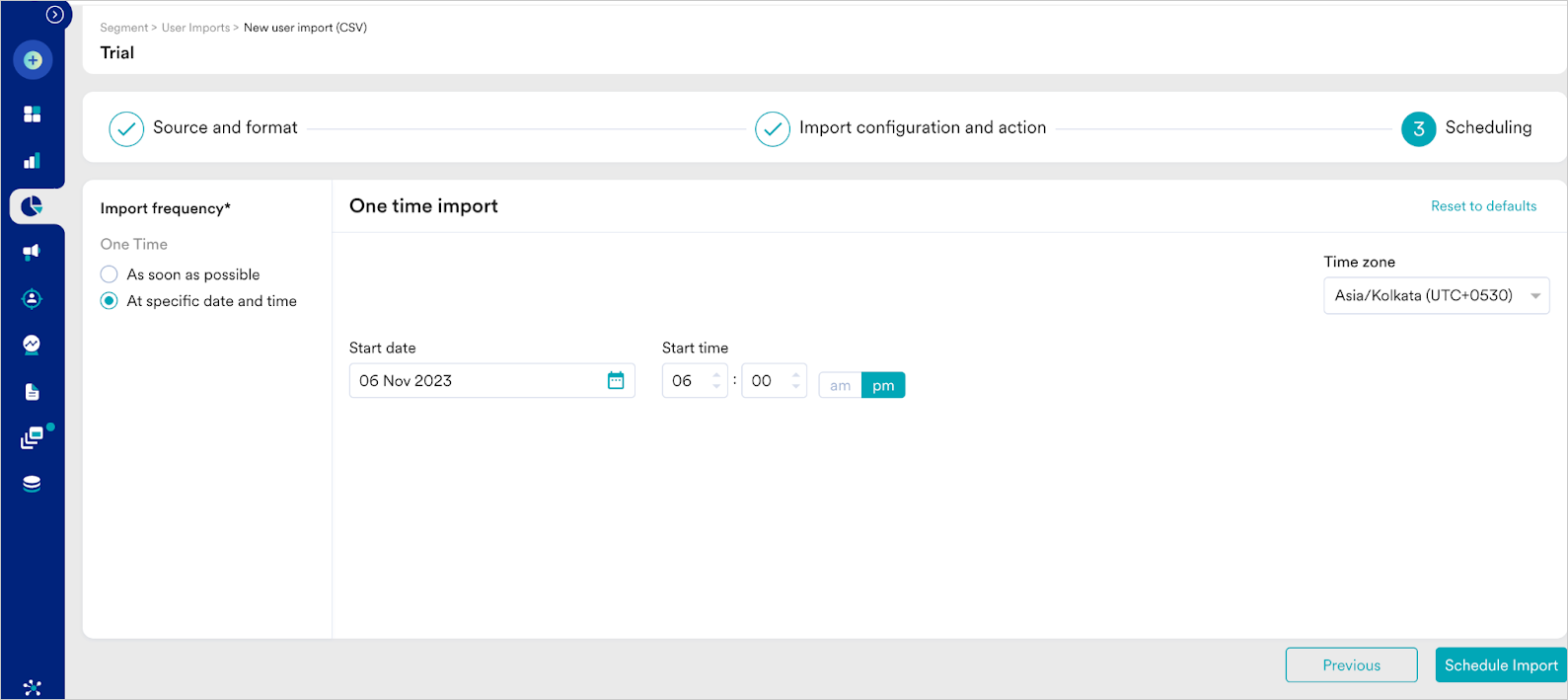
Task: Expand the collapsed sidebar with arrow icon
Action: (55, 15)
